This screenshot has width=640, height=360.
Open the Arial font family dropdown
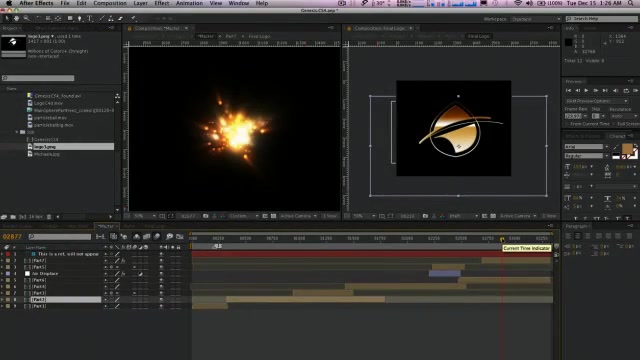pos(586,147)
